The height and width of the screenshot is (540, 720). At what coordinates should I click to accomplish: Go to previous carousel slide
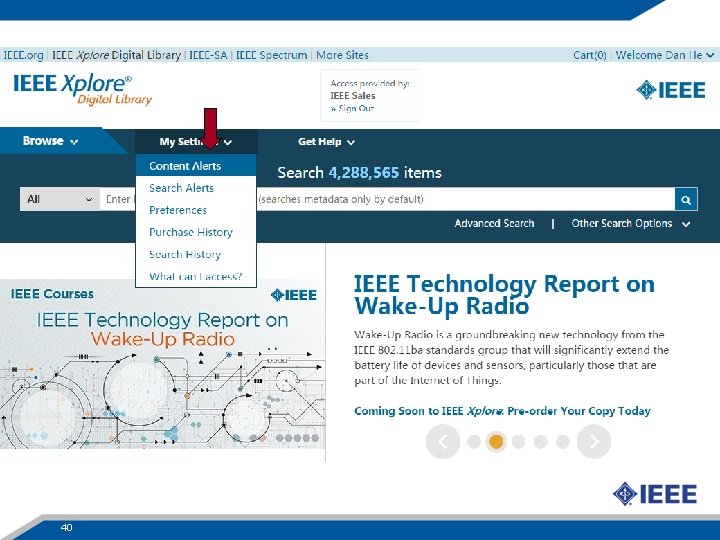(443, 442)
